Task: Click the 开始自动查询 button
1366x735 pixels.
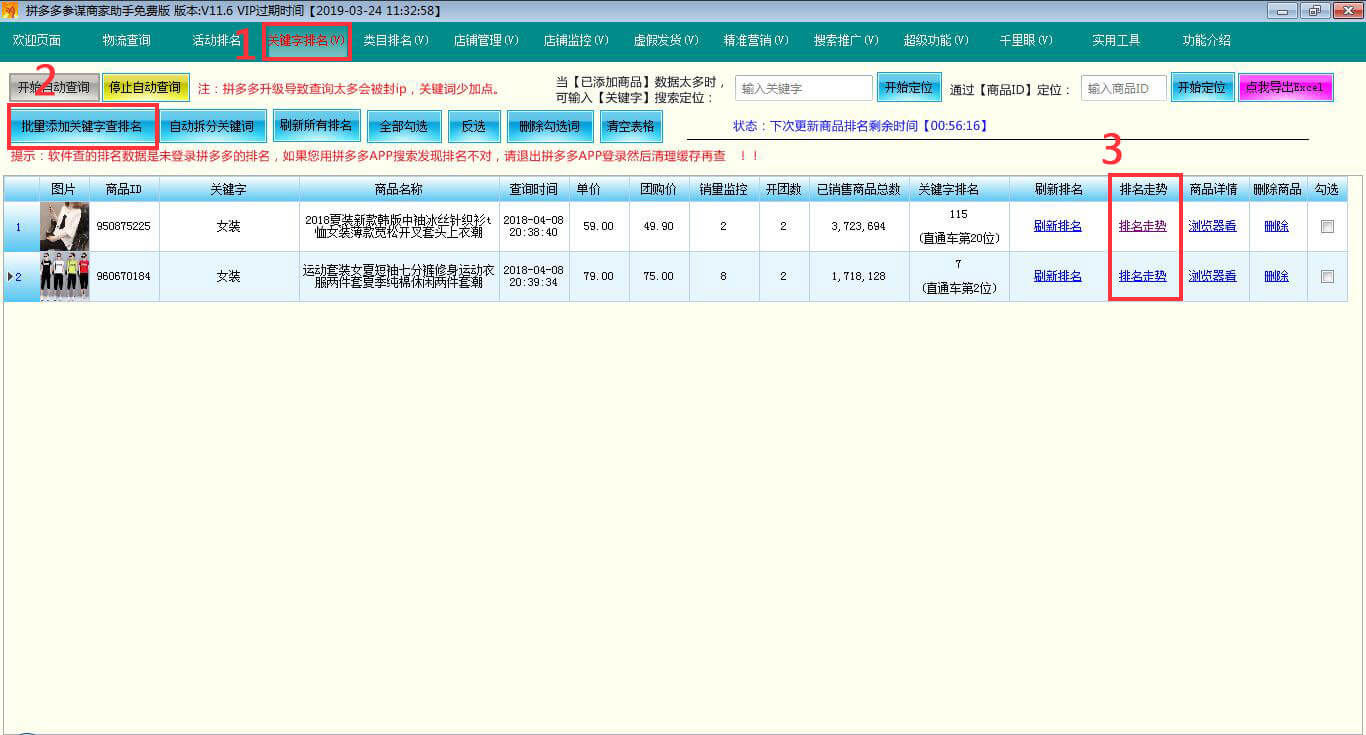Action: [54, 88]
